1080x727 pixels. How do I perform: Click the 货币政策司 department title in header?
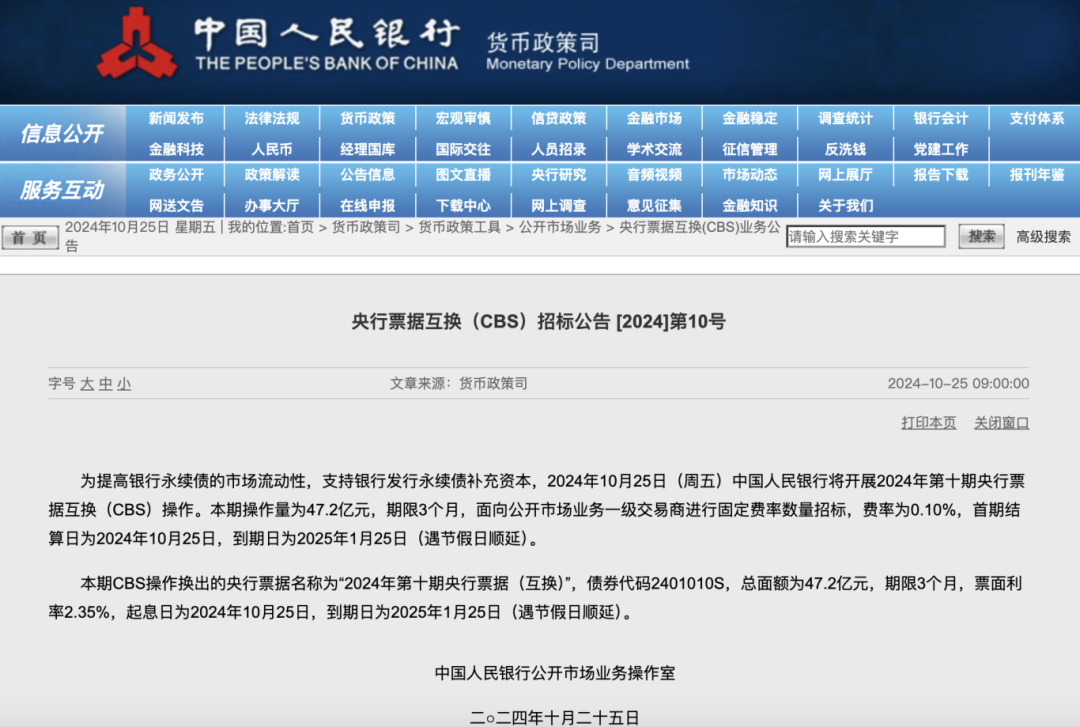coord(543,43)
